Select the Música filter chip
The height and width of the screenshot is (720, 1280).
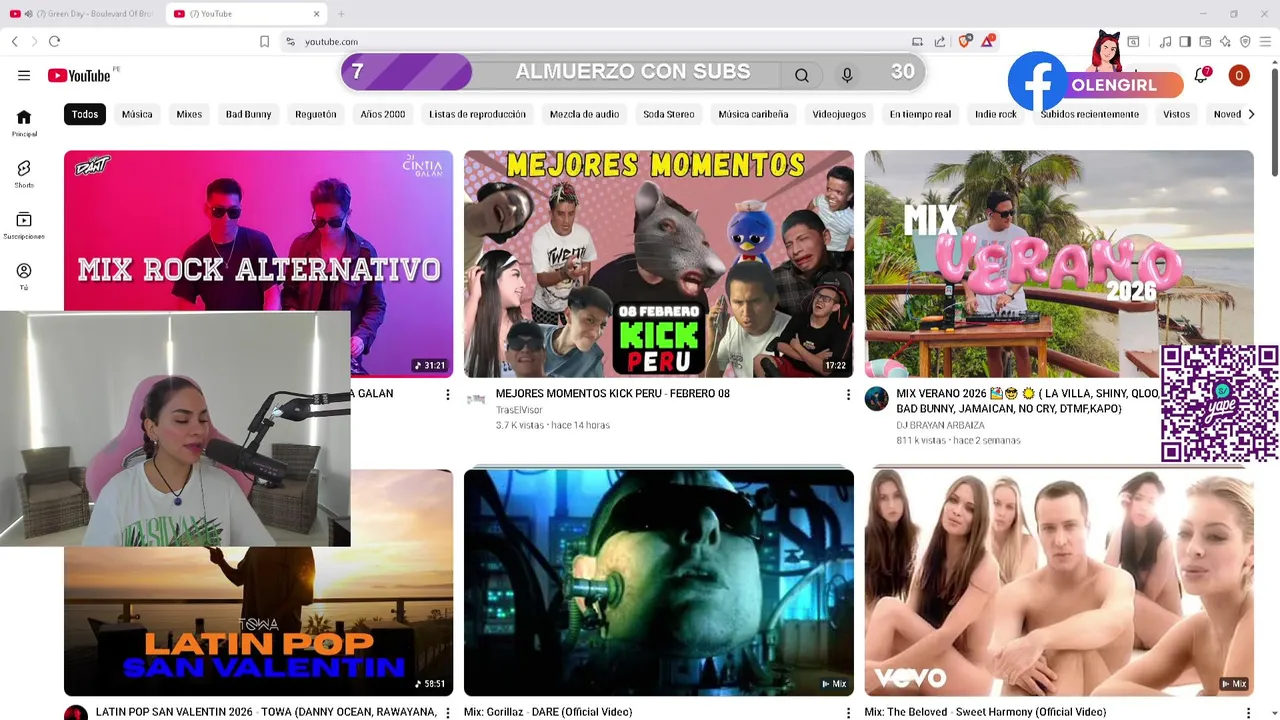tap(137, 114)
